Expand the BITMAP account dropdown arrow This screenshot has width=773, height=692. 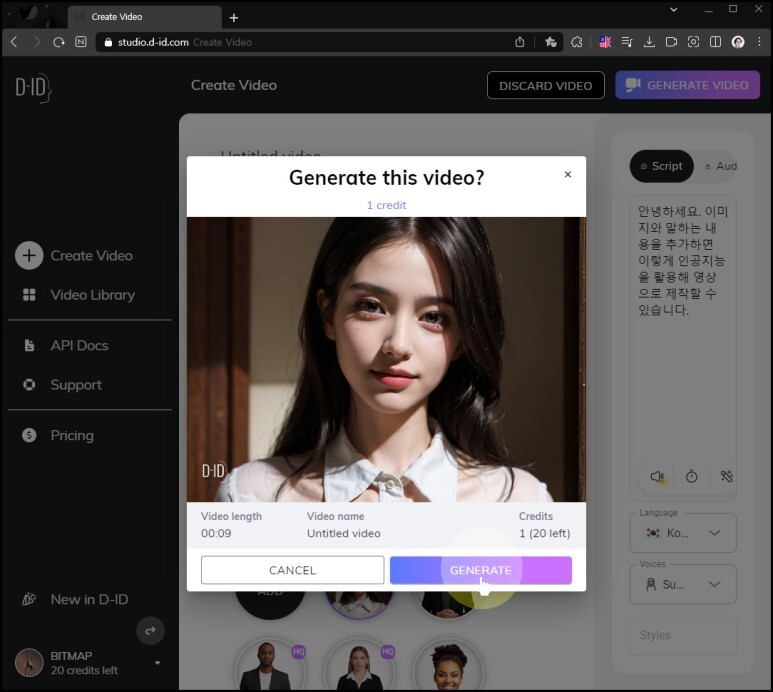(158, 663)
